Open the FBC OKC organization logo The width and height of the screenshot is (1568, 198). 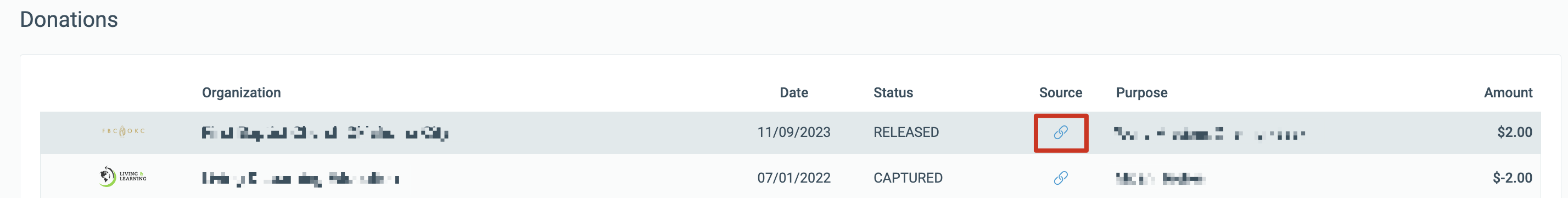[124, 131]
